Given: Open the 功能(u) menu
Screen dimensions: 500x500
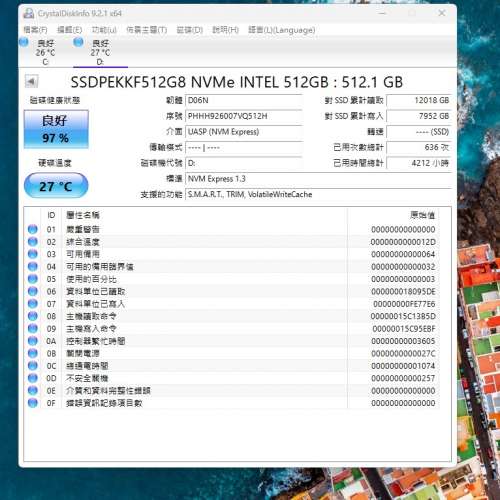Looking at the screenshot, I should pyautogui.click(x=104, y=30).
